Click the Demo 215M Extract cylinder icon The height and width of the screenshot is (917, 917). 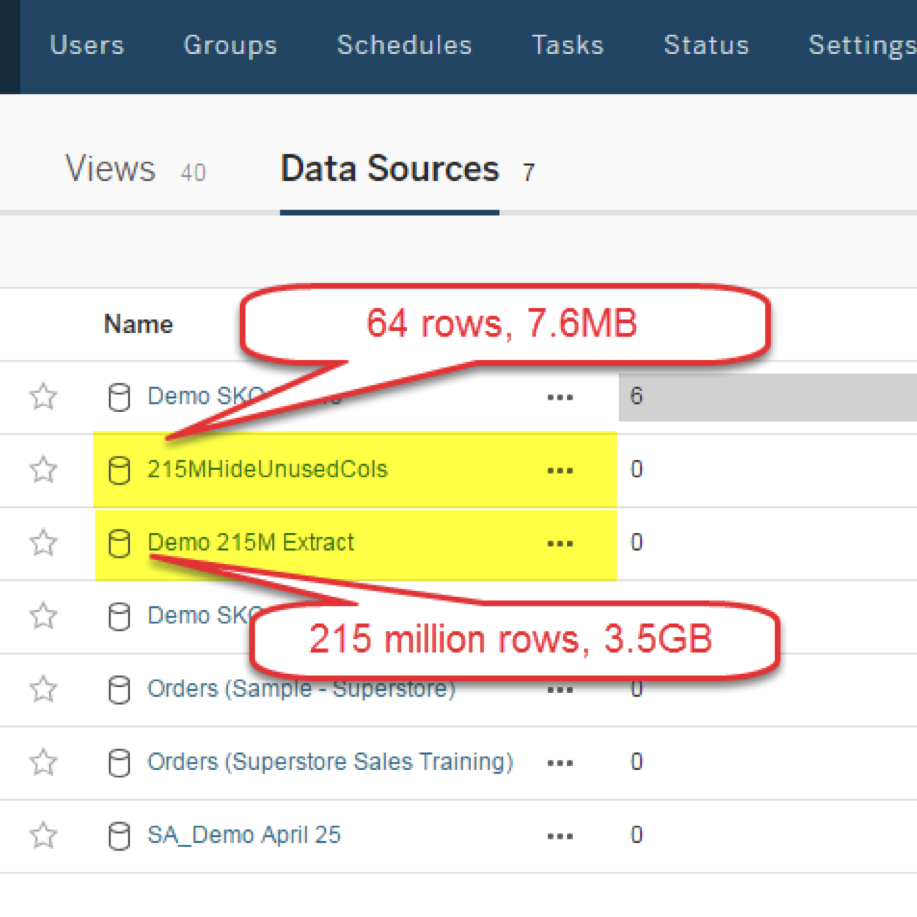[119, 543]
